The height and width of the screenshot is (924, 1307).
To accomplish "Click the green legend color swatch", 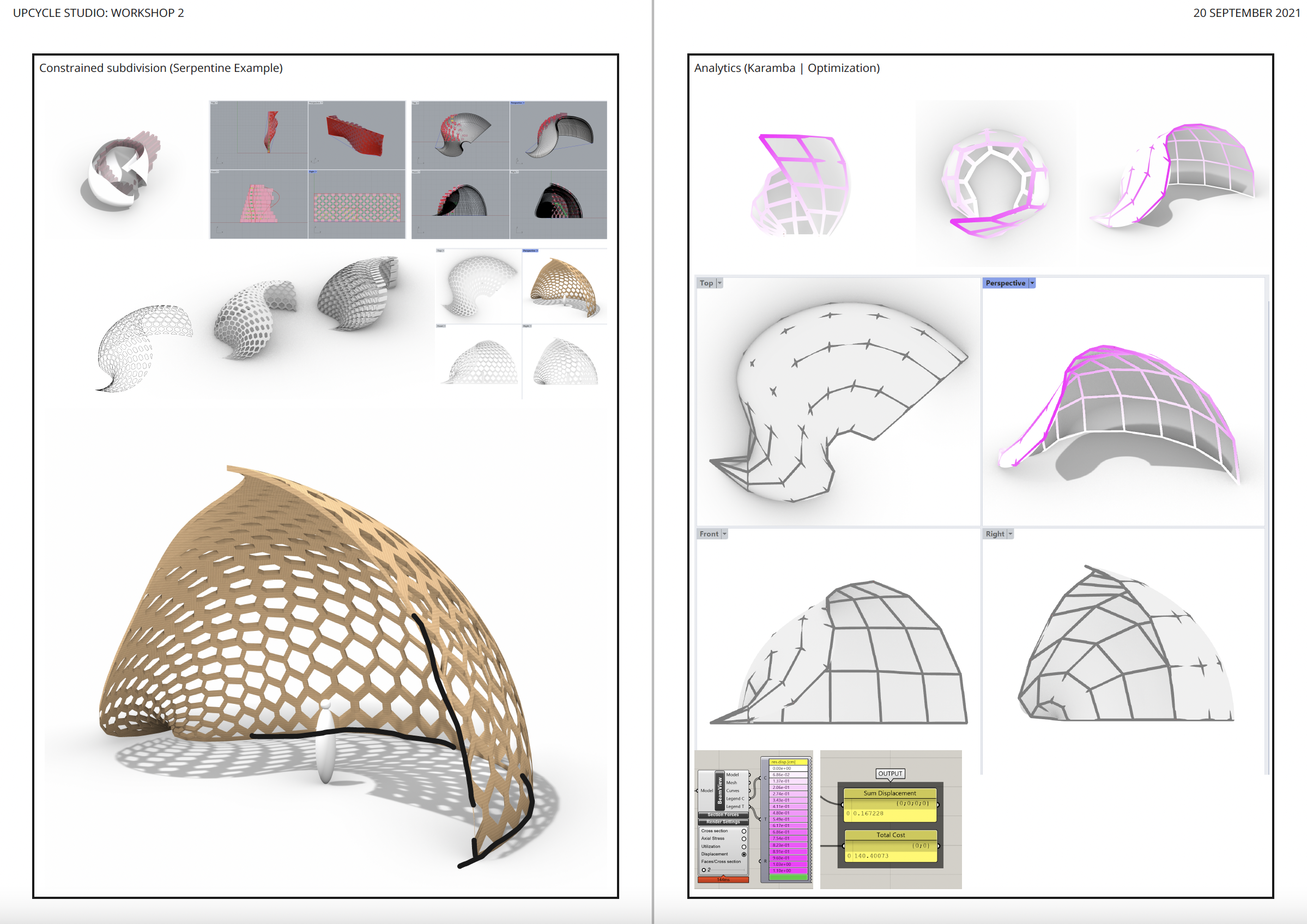I will [x=789, y=877].
